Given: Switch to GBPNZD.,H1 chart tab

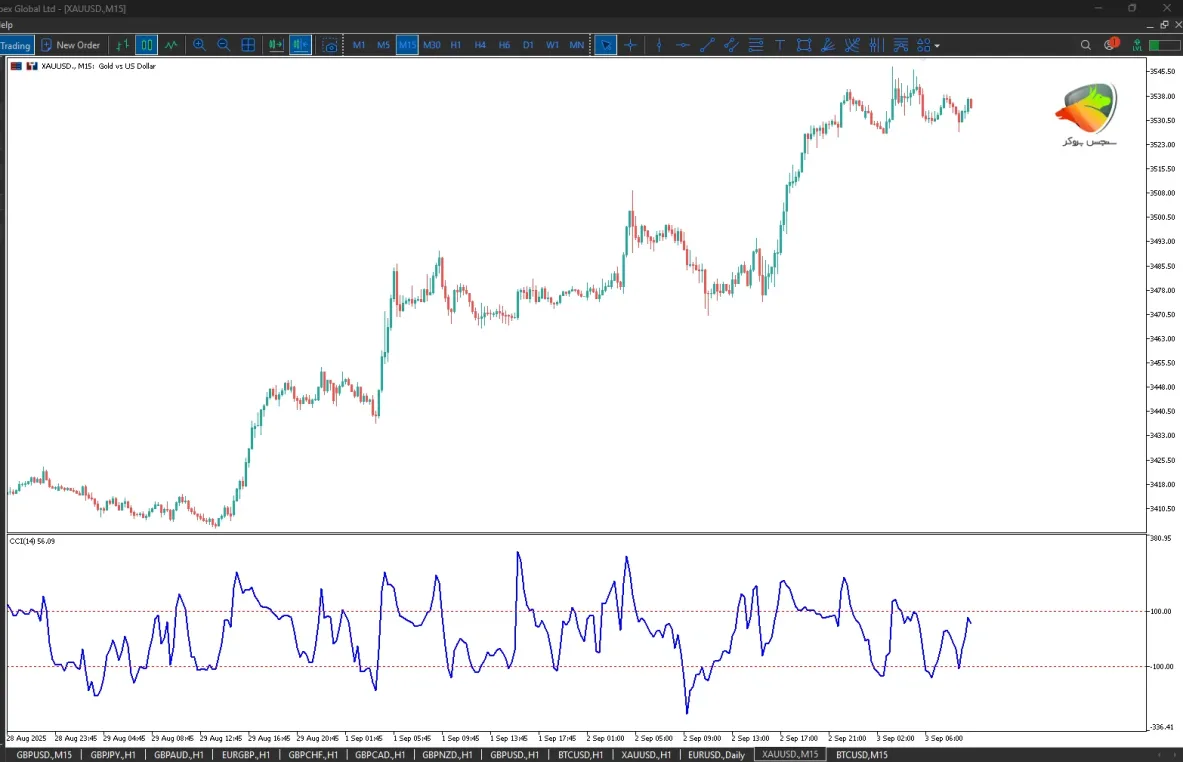Looking at the screenshot, I should [447, 754].
